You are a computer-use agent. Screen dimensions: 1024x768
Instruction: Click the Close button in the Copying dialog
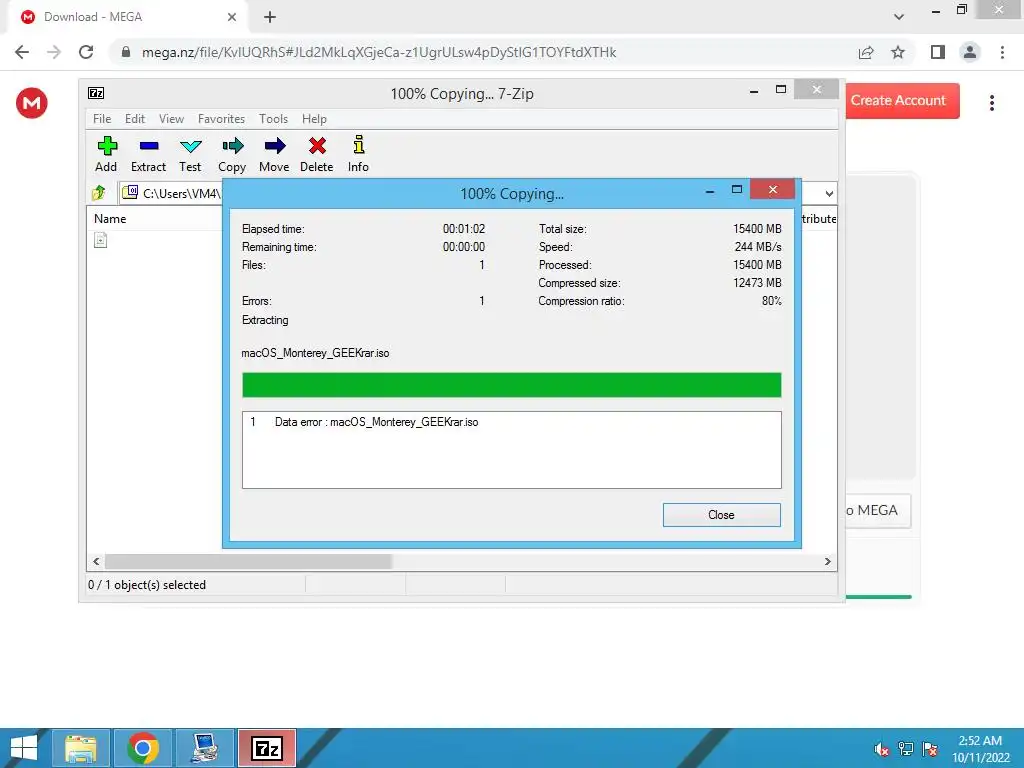[721, 515]
